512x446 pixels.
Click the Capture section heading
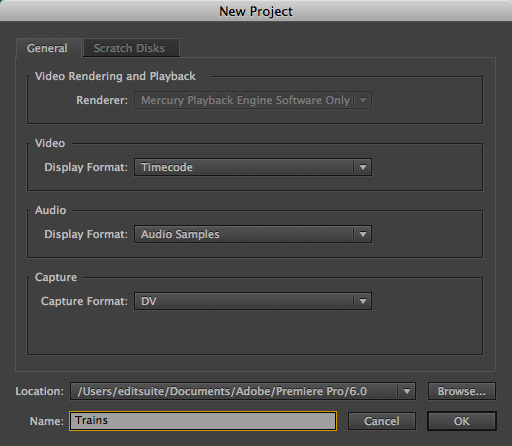pyautogui.click(x=56, y=277)
